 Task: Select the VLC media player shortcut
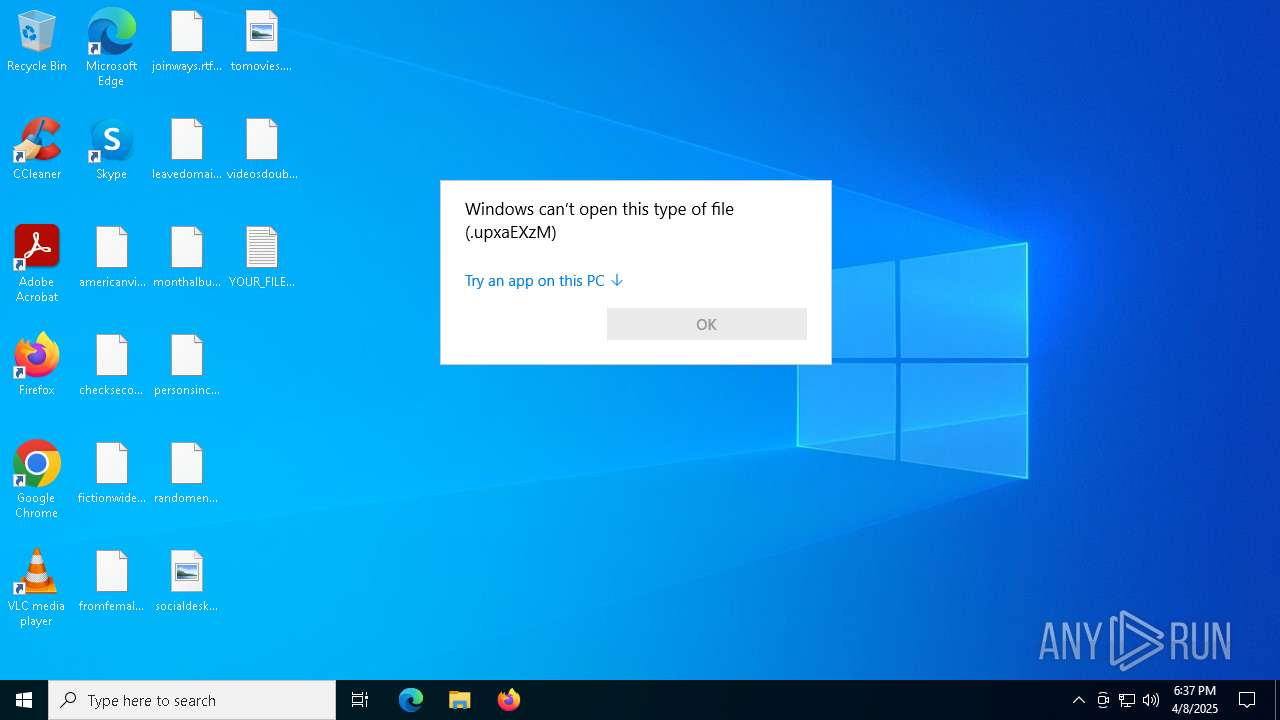pos(37,588)
